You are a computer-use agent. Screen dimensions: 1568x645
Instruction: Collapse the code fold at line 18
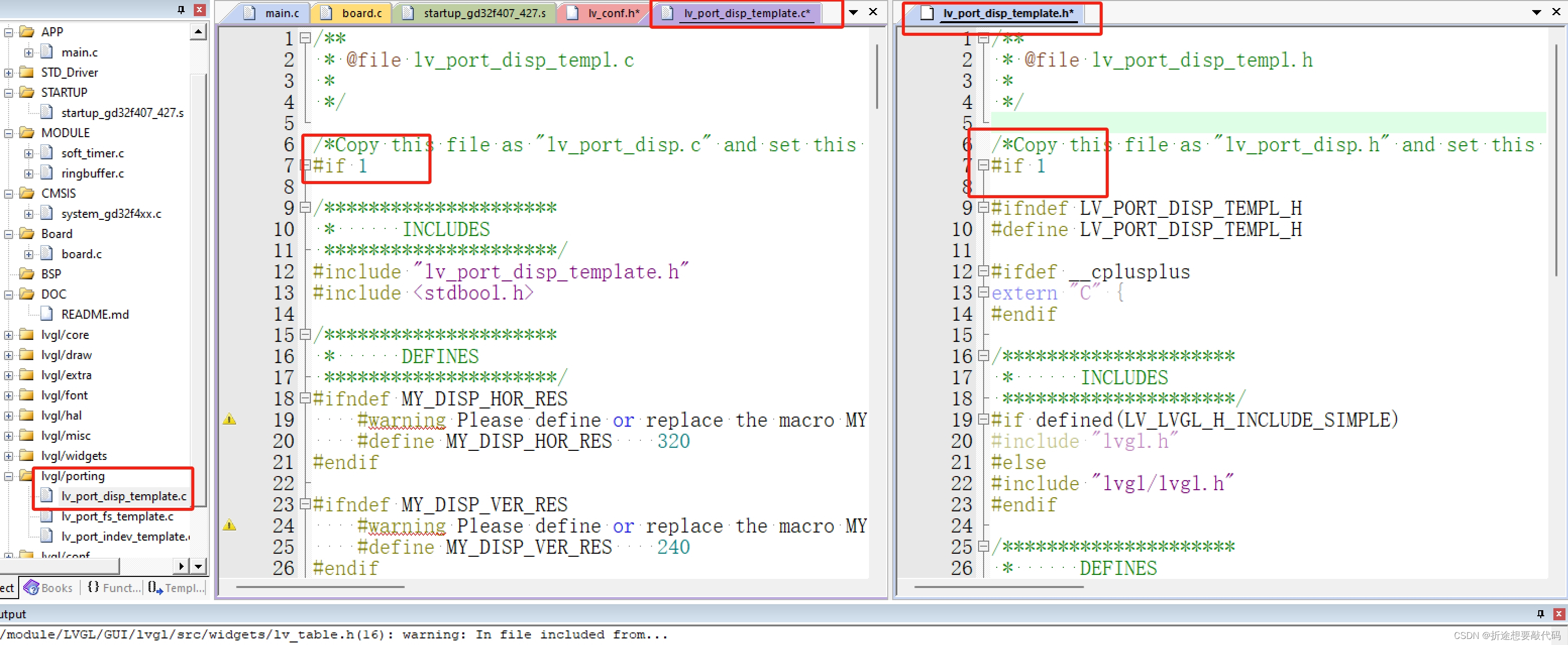point(305,398)
